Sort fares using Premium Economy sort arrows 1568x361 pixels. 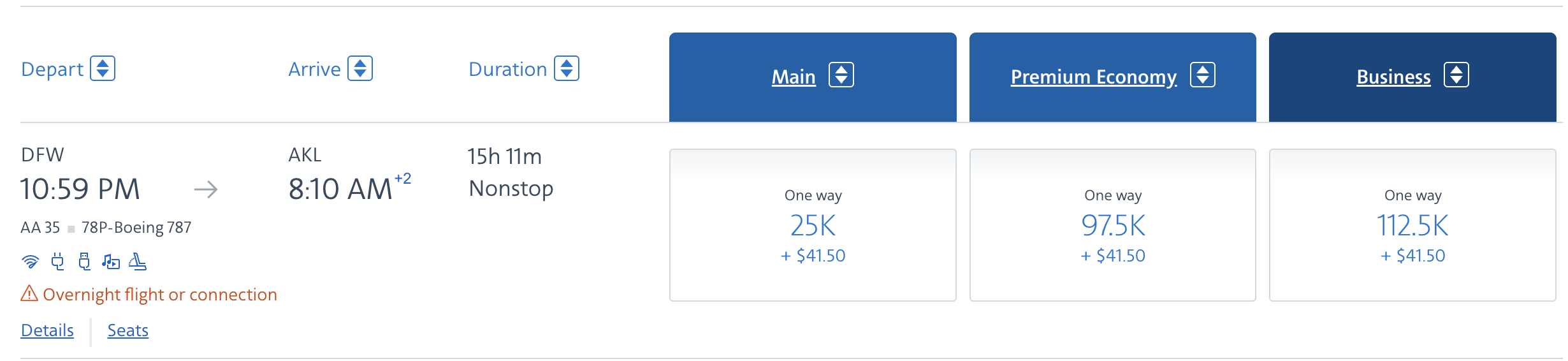click(x=1203, y=75)
